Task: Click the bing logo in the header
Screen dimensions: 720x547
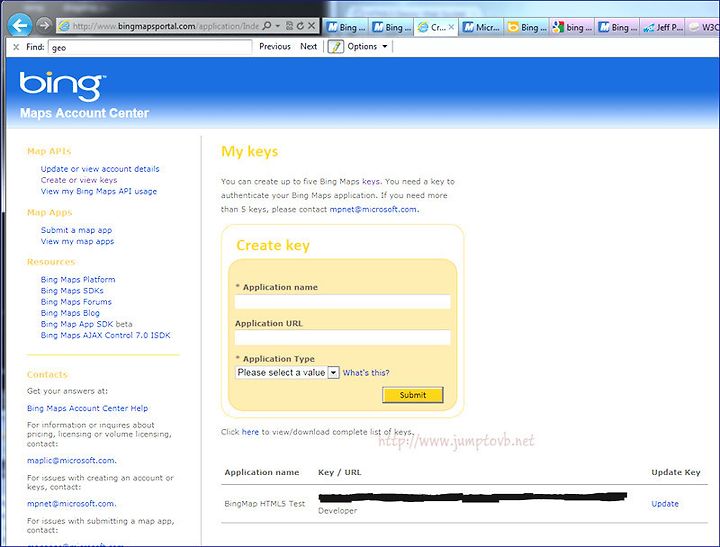Action: point(62,86)
